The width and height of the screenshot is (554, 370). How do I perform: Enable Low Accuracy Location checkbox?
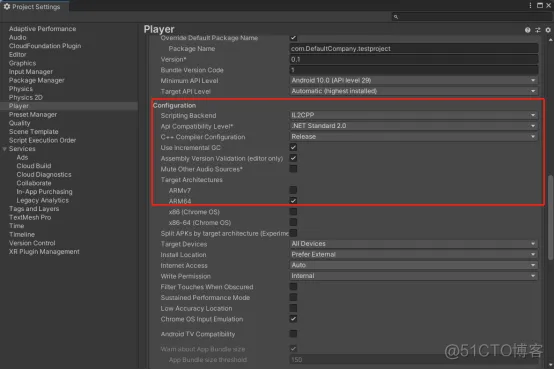coord(293,308)
